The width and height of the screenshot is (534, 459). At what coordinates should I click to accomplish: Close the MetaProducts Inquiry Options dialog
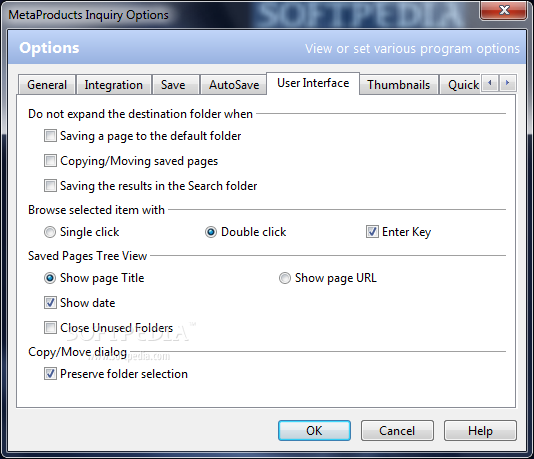(x=503, y=10)
